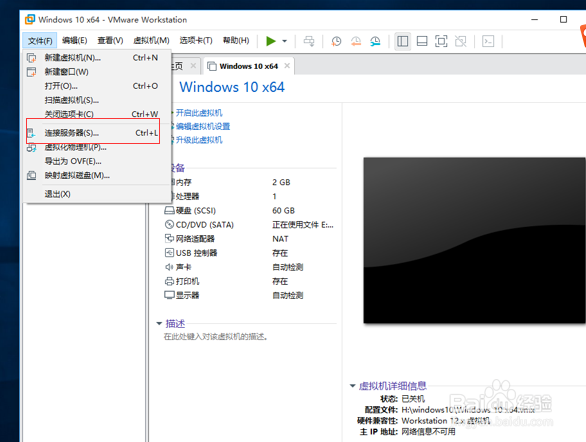The width and height of the screenshot is (586, 442).
Task: Select 连接服务器(S)... menu entry
Action: tap(97, 133)
